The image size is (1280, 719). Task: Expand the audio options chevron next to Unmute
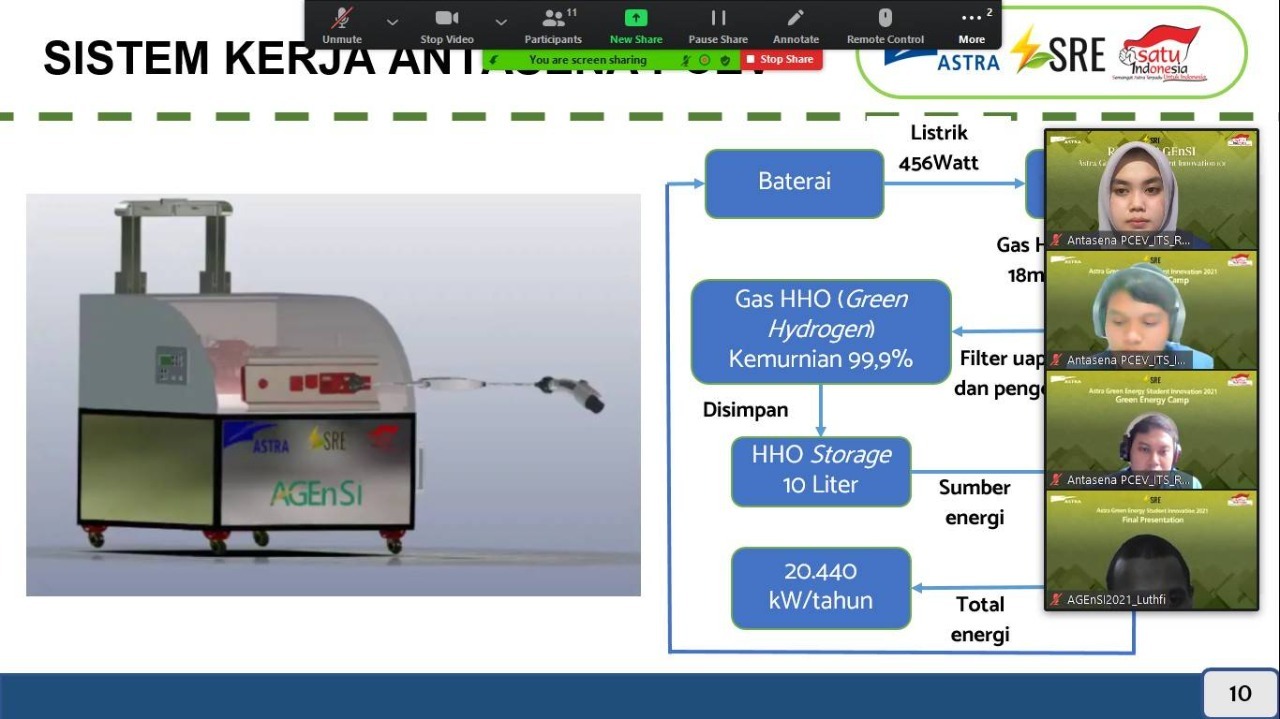[x=391, y=21]
